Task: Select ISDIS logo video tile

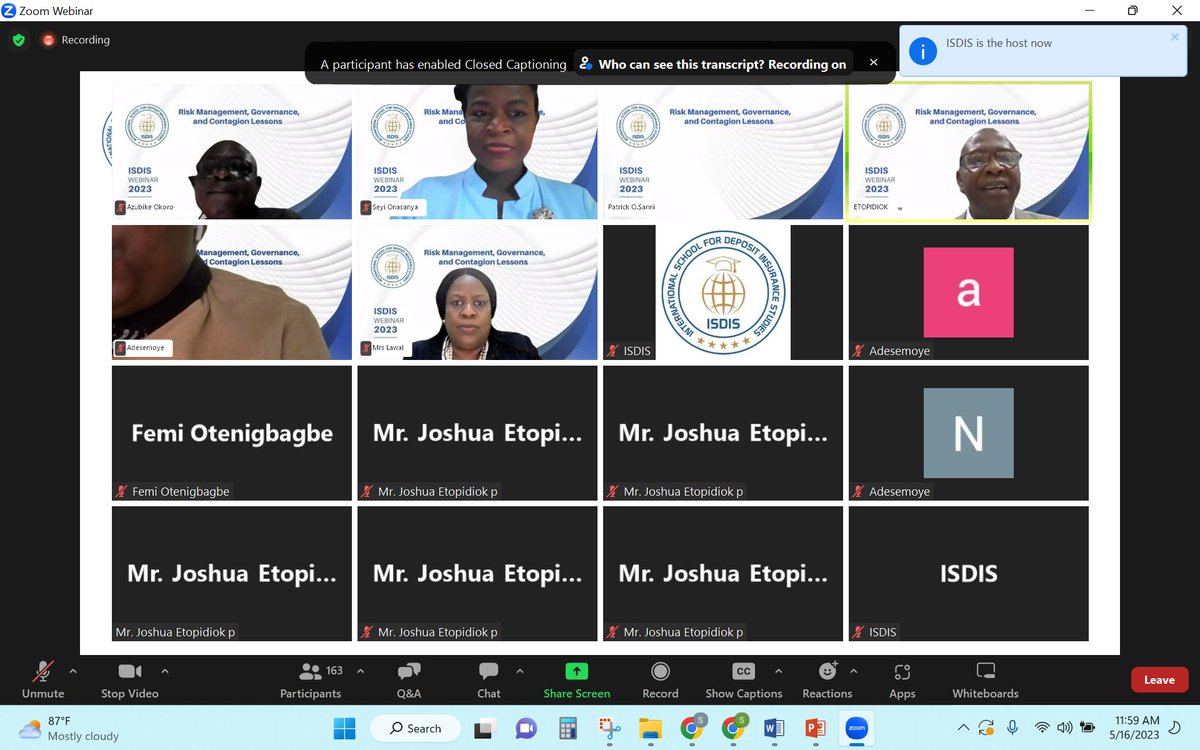Action: pos(723,292)
